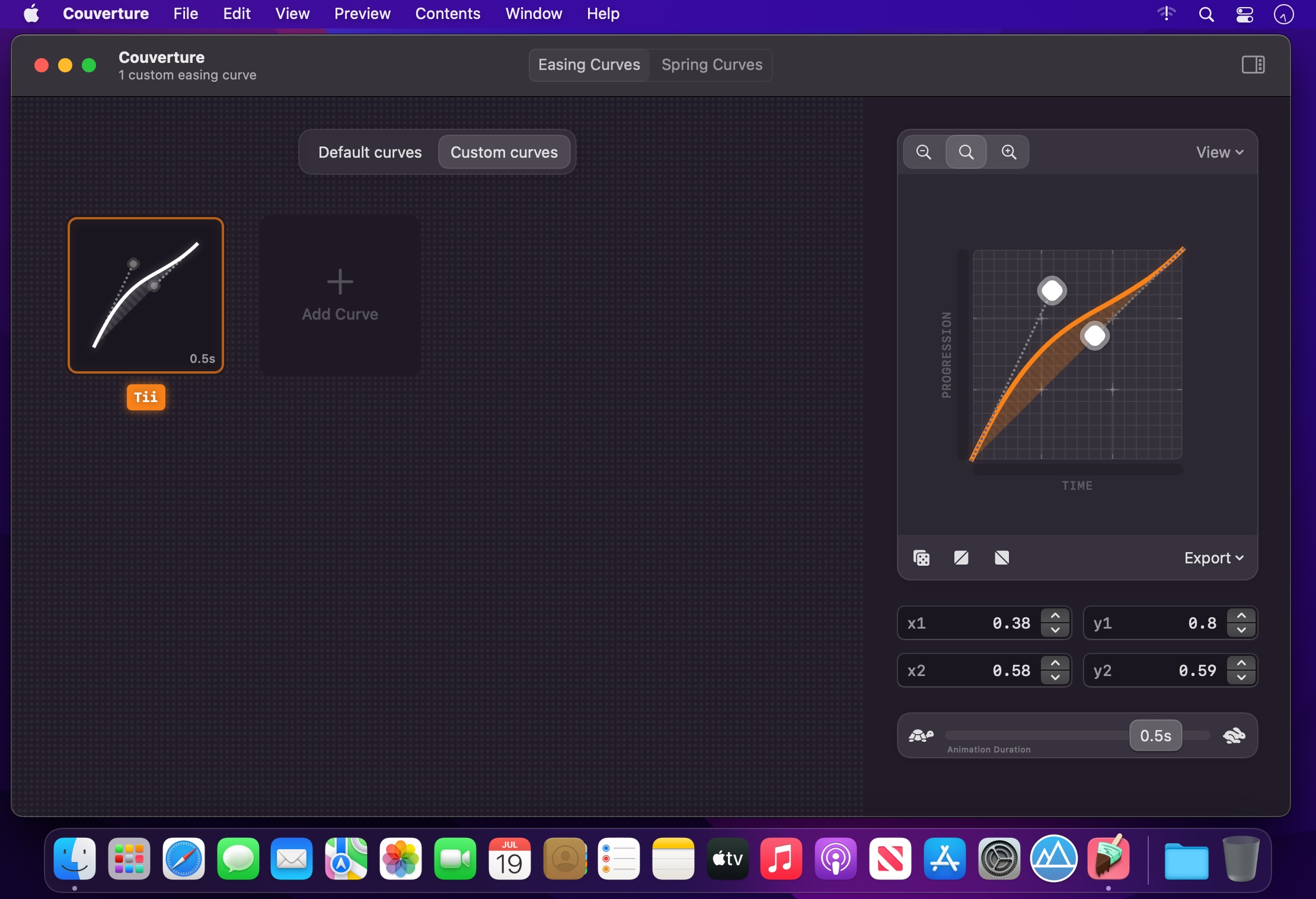Viewport: 1316px width, 899px height.
Task: Increase x1 value with up stepper
Action: click(x=1055, y=616)
